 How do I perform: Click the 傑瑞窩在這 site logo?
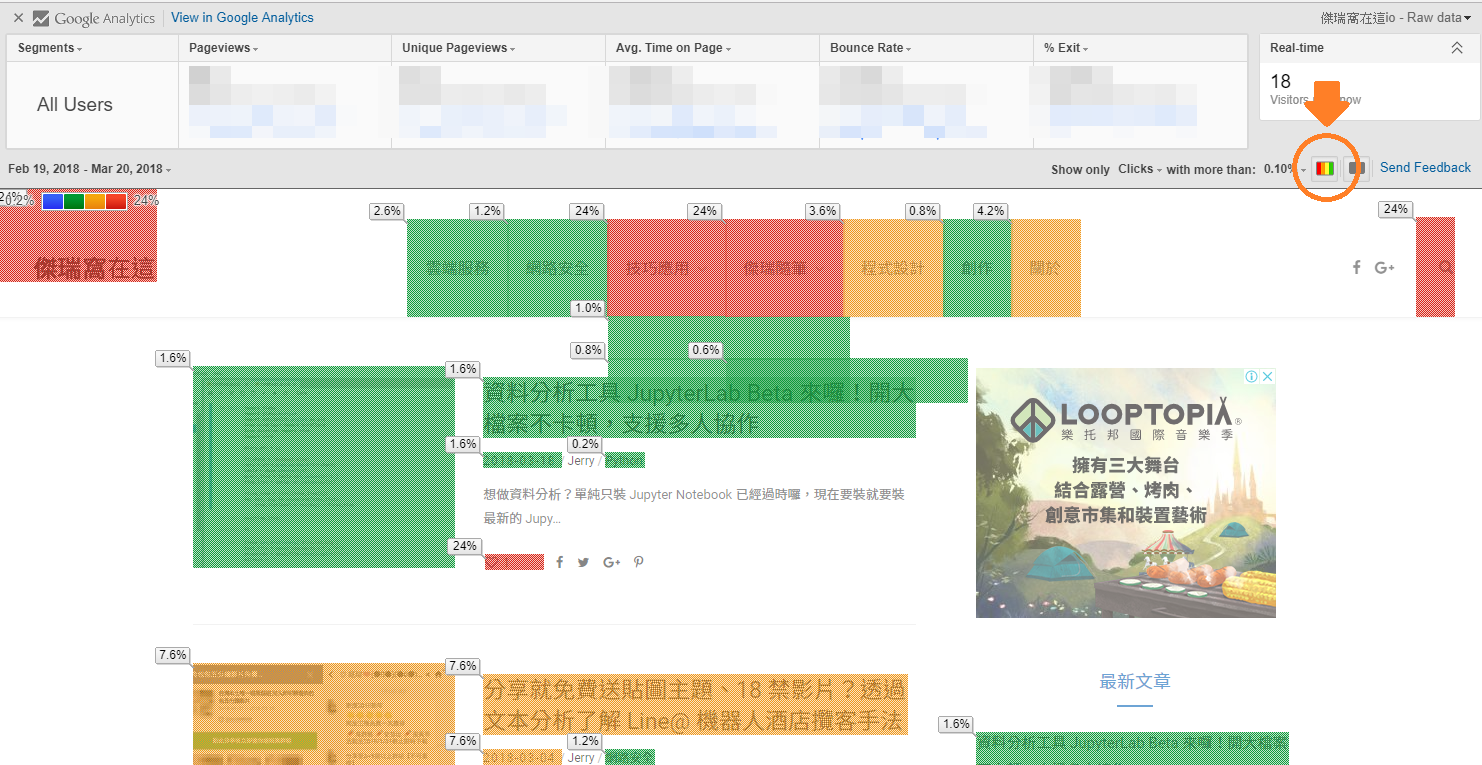click(95, 268)
